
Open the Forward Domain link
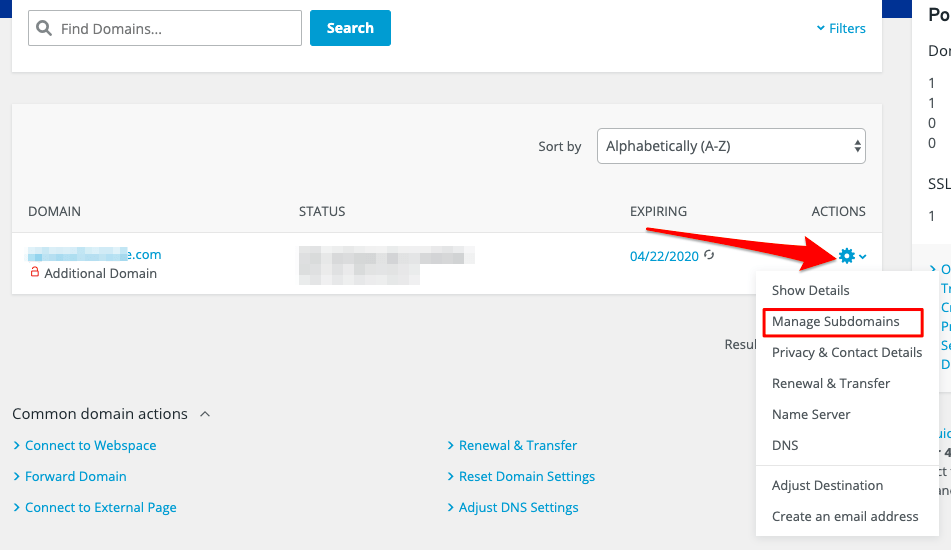pyautogui.click(x=75, y=477)
